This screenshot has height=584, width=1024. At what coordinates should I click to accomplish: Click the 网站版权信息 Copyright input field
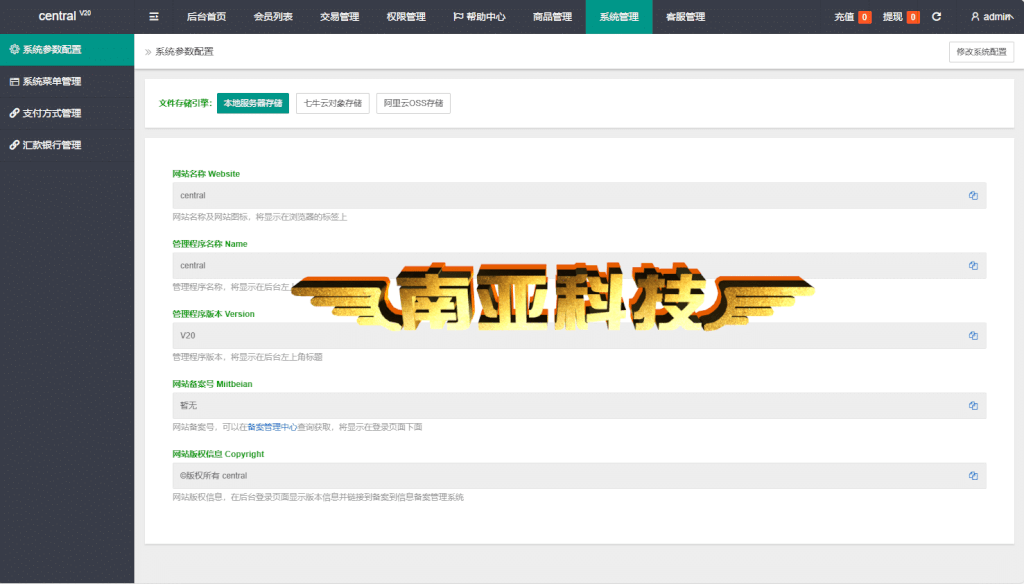tap(579, 476)
